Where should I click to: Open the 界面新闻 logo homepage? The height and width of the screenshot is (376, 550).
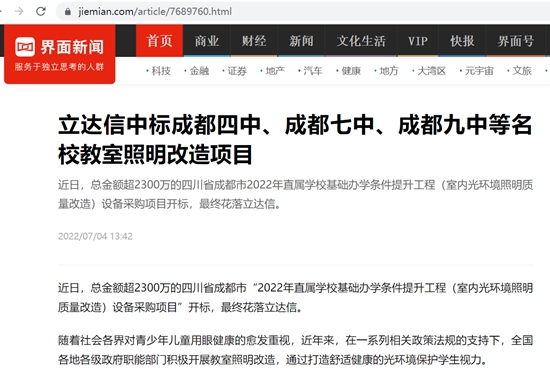point(60,54)
